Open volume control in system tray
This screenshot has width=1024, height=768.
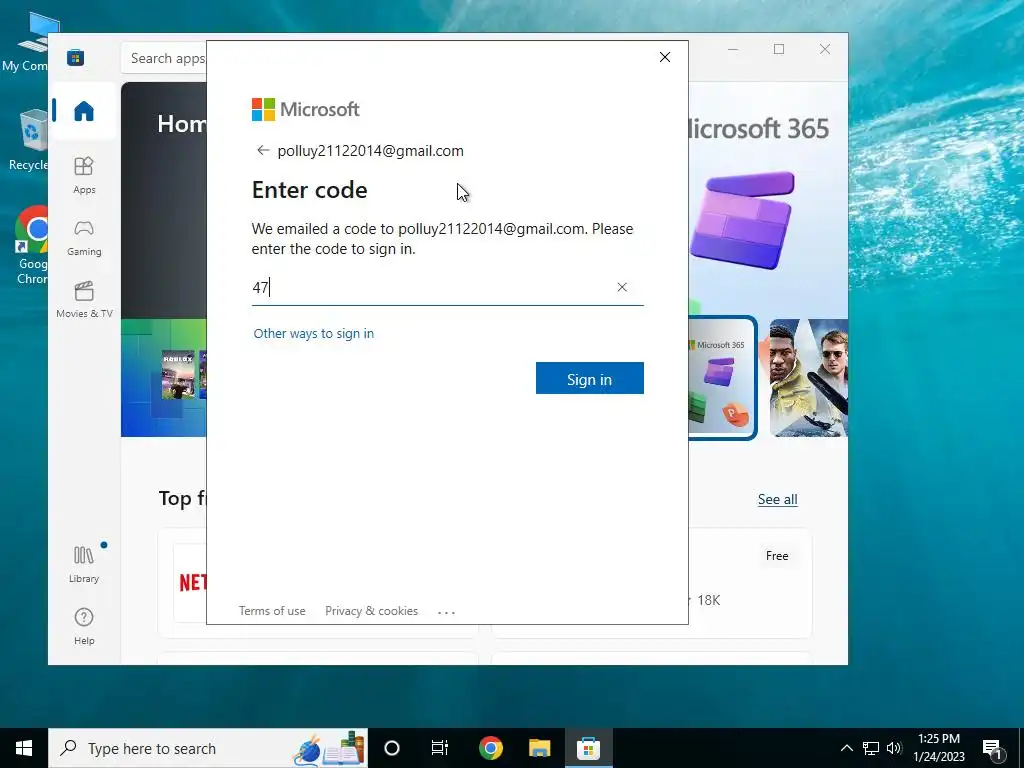[894, 748]
